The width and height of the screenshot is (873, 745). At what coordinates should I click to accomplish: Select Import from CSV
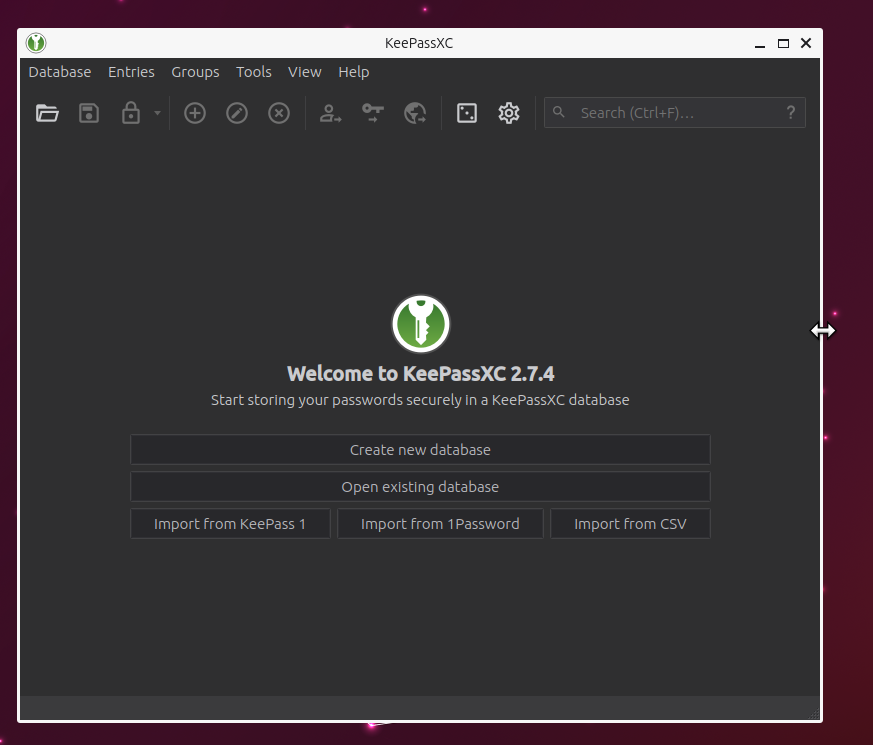tap(629, 523)
